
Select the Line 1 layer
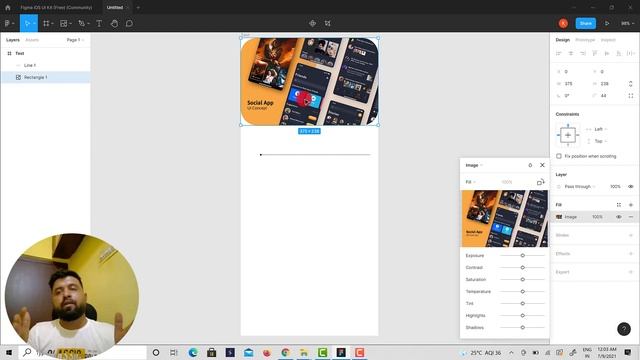[46, 65]
